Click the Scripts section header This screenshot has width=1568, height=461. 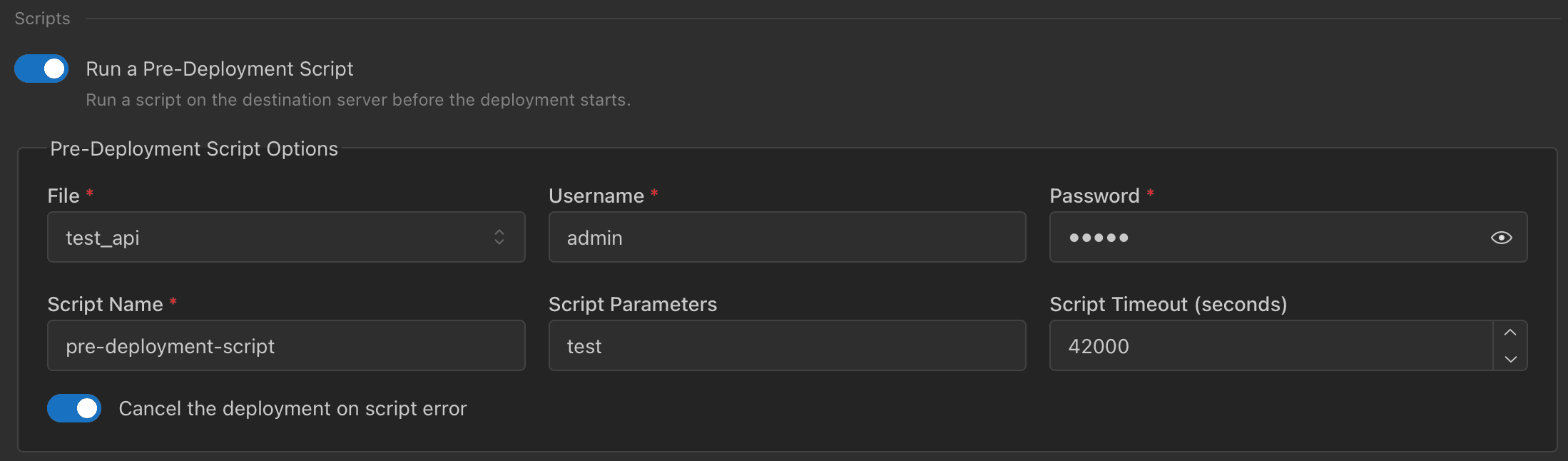[x=41, y=18]
